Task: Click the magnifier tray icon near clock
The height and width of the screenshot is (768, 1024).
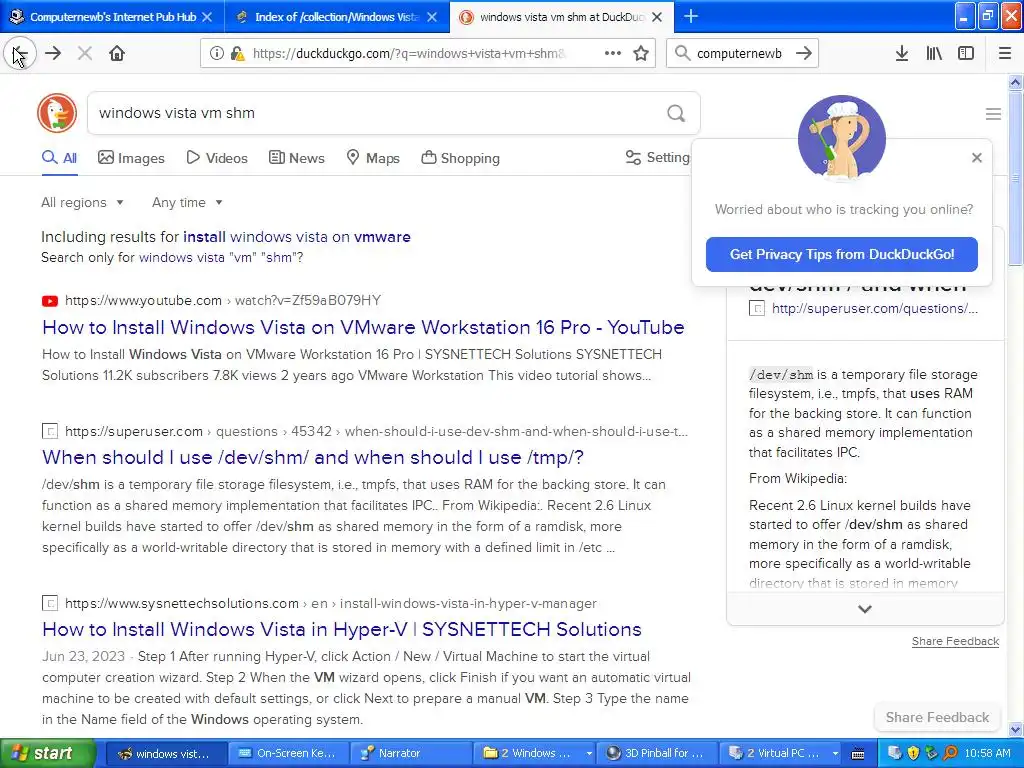Action: coord(951,754)
